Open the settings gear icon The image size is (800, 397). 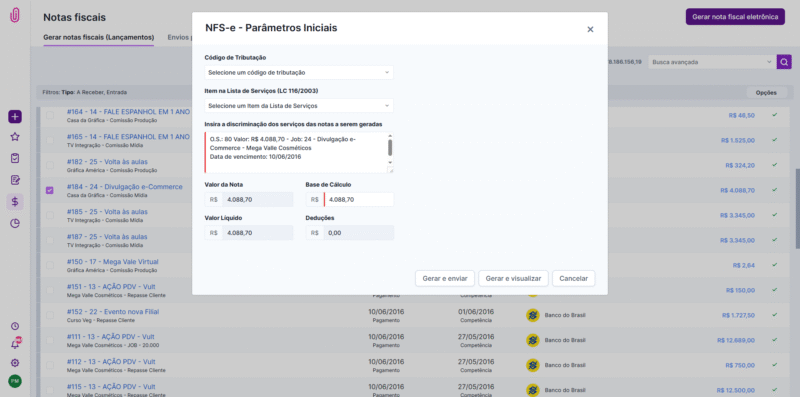coord(15,363)
